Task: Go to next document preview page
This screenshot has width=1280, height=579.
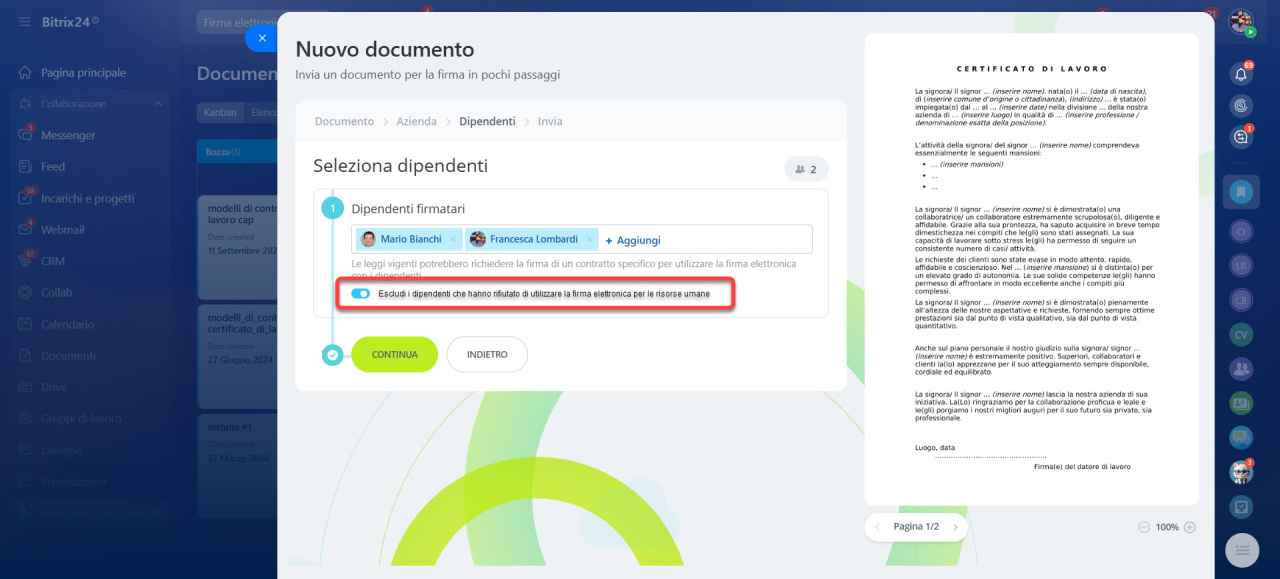Action: click(955, 527)
